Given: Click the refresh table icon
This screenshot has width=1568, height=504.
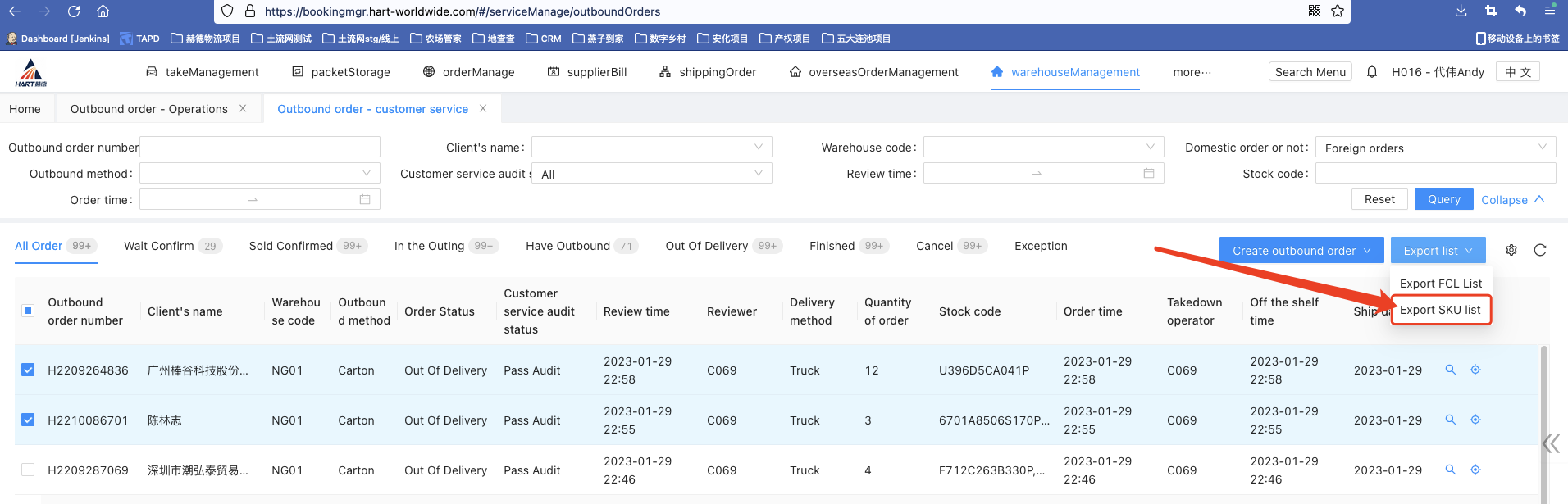Looking at the screenshot, I should point(1539,251).
